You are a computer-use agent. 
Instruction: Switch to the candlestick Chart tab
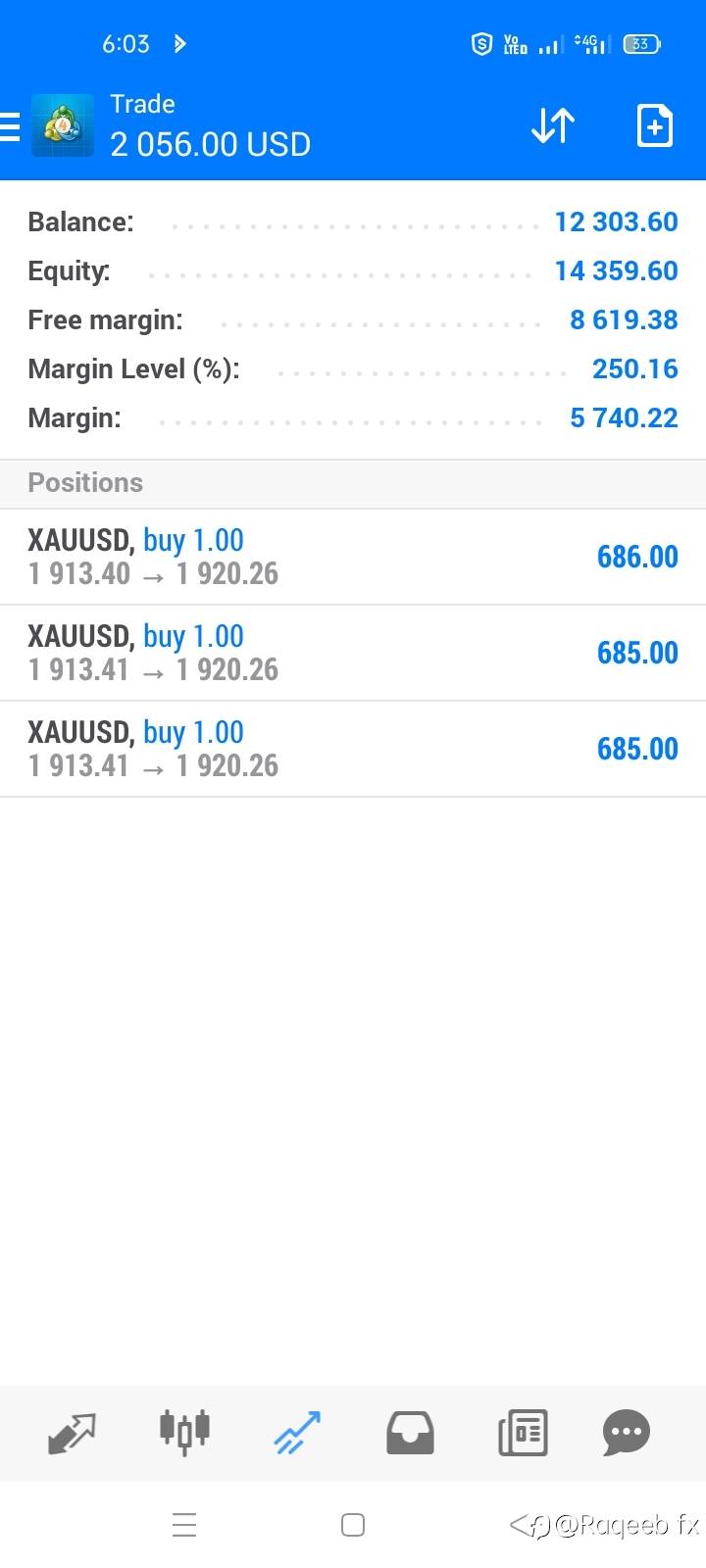(184, 1431)
